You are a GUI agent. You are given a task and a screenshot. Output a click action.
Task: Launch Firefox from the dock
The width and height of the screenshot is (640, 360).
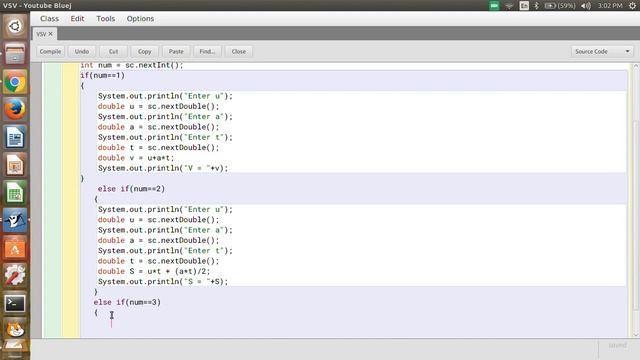tap(15, 109)
